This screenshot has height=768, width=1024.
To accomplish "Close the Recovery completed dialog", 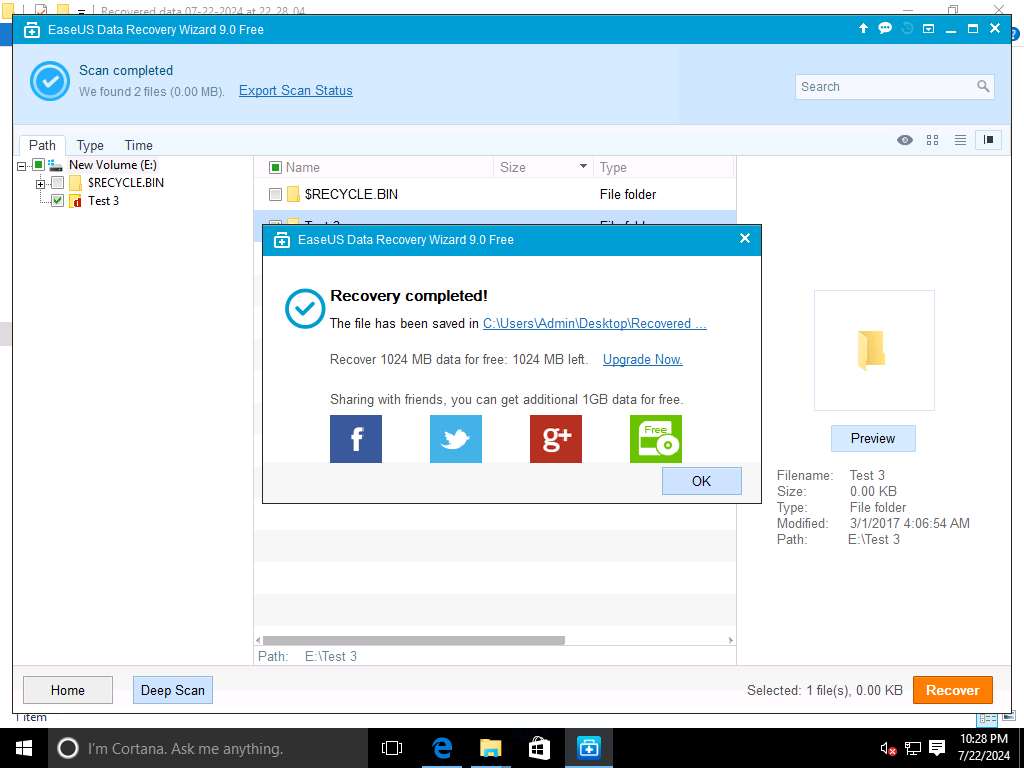I will coord(744,238).
